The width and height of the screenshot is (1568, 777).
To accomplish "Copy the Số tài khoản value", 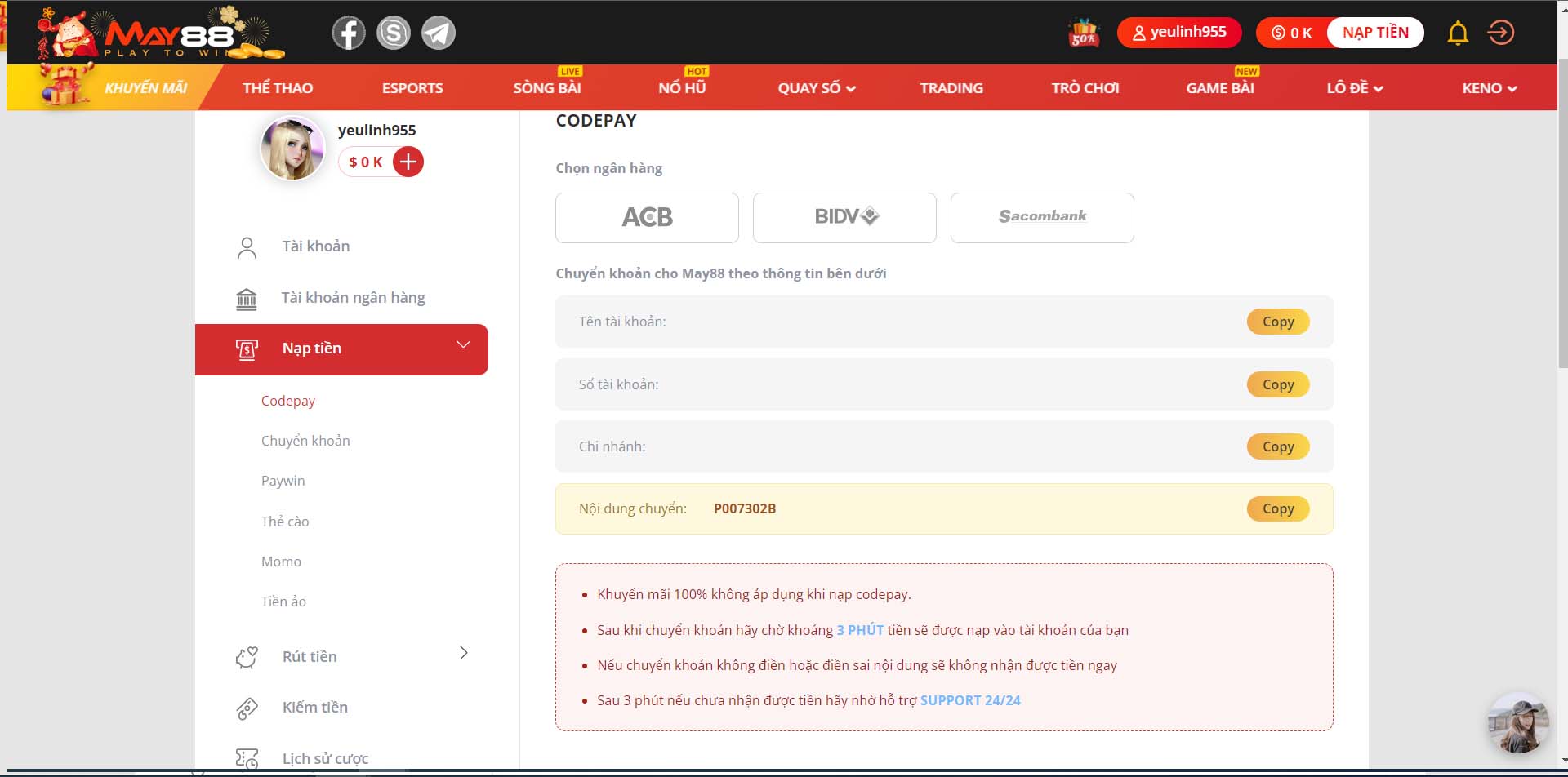I will tap(1278, 384).
